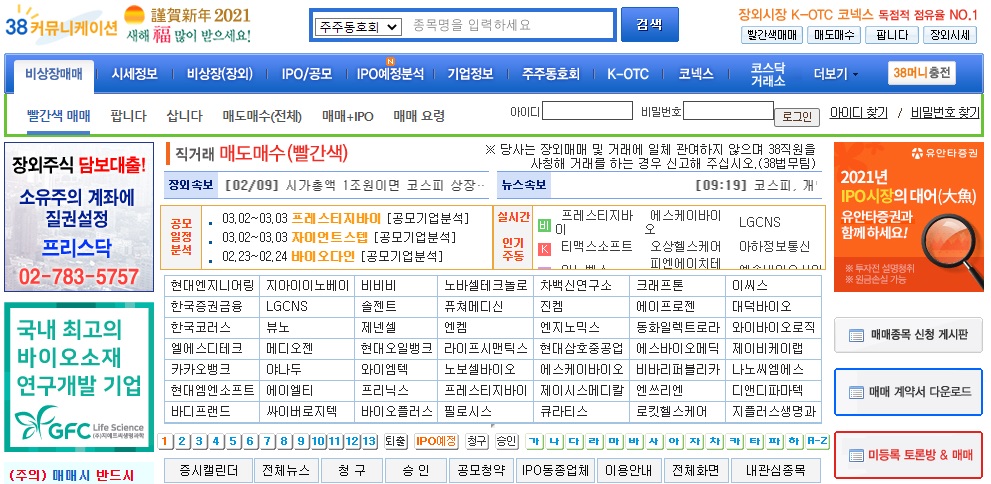Open the 바이오다인 IPO schedule link

[323, 257]
